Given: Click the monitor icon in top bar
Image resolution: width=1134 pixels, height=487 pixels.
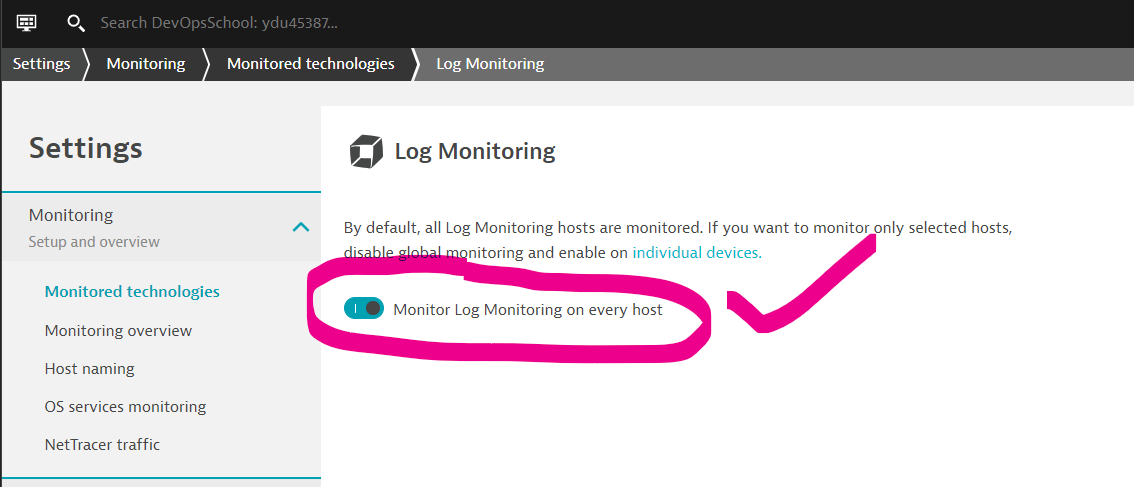Looking at the screenshot, I should pos(27,22).
